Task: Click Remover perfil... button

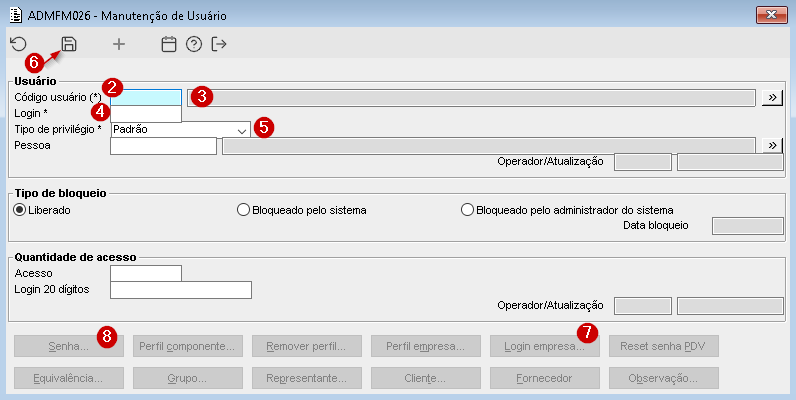Action: pos(307,346)
